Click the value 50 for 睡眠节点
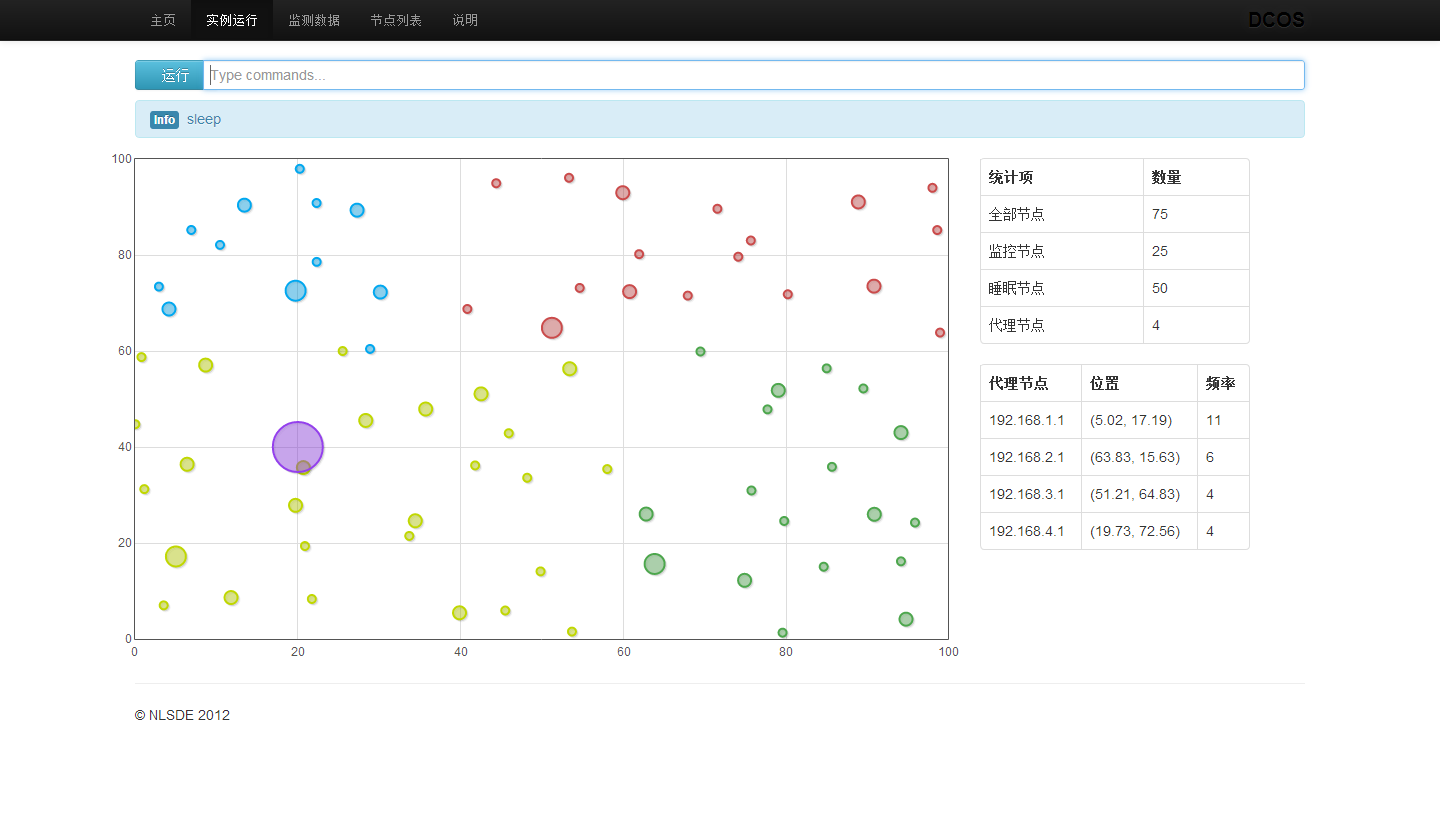1440x815 pixels. 1160,288
